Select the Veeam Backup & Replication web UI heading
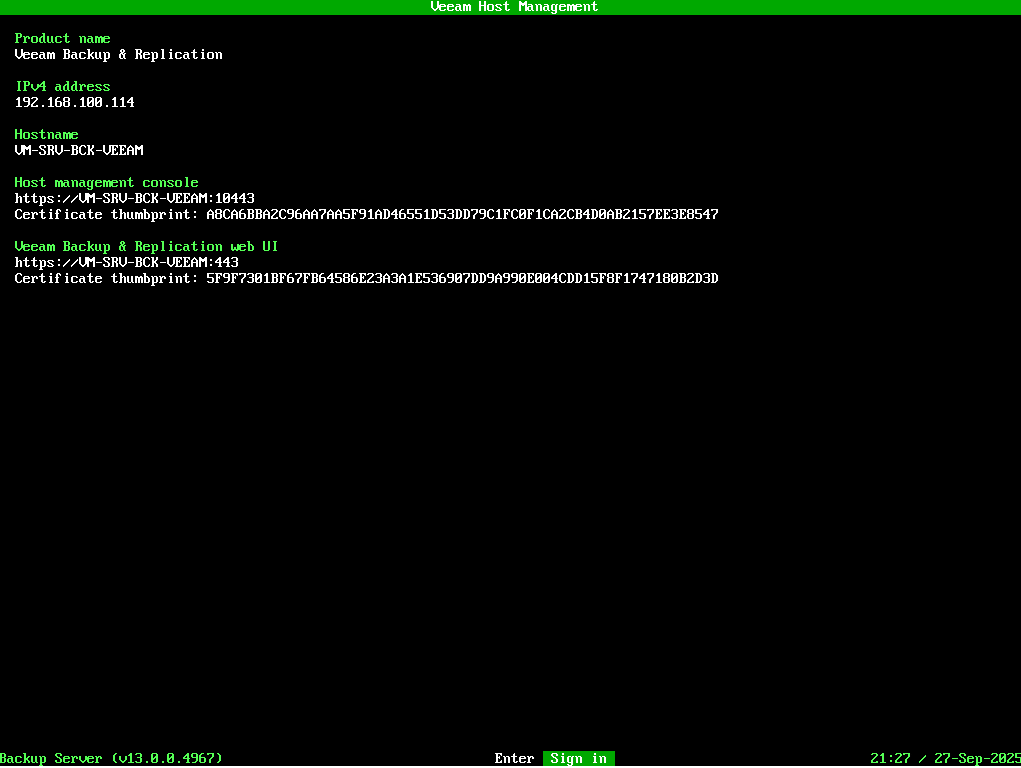Screen dimensions: 1021x768 point(146,247)
